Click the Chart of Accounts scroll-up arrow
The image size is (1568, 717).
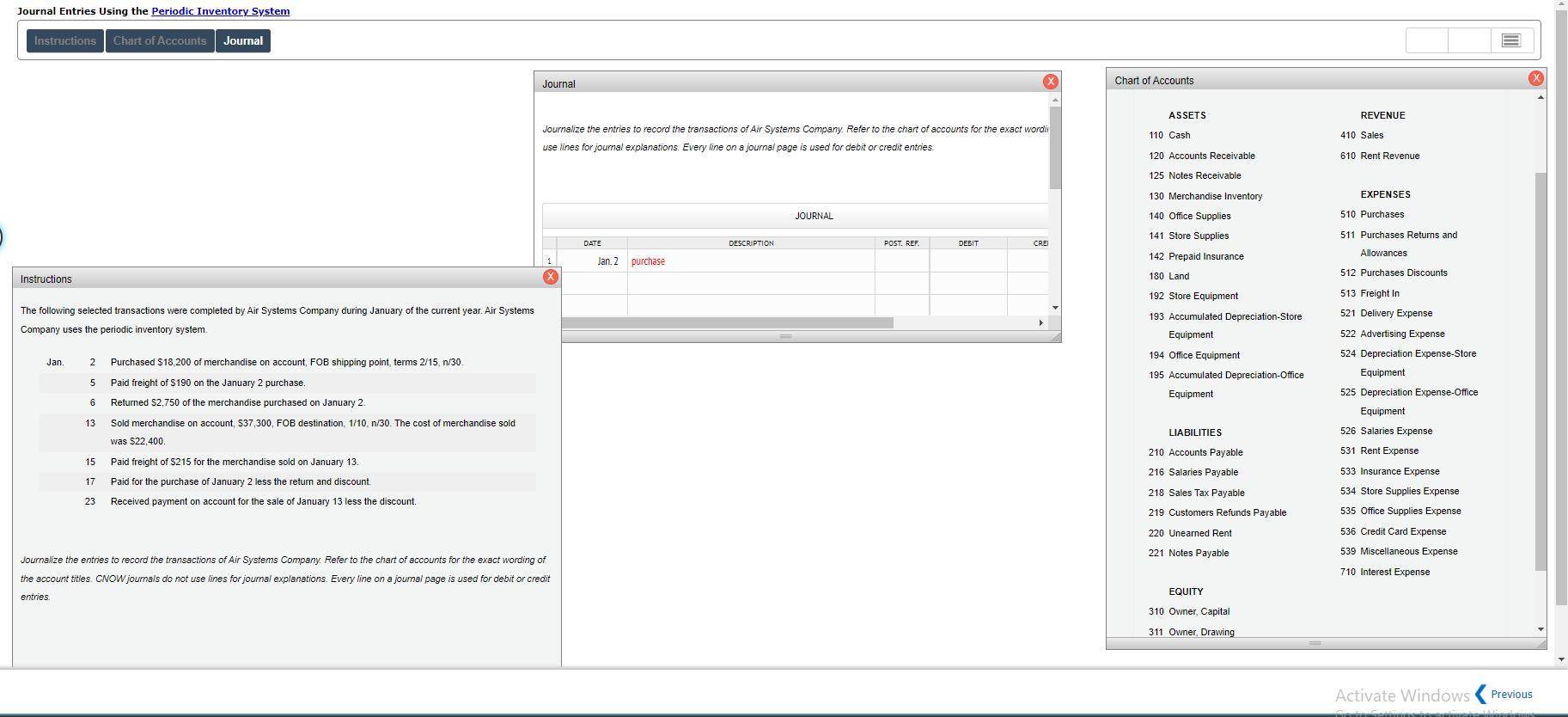[x=1541, y=97]
